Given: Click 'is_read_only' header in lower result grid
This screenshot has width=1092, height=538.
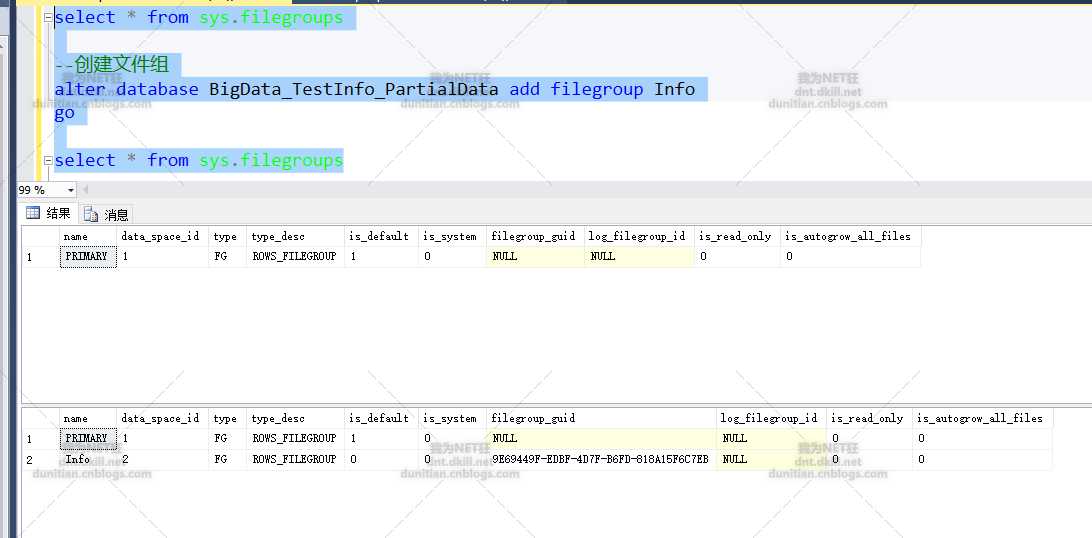Looking at the screenshot, I should tap(869, 418).
